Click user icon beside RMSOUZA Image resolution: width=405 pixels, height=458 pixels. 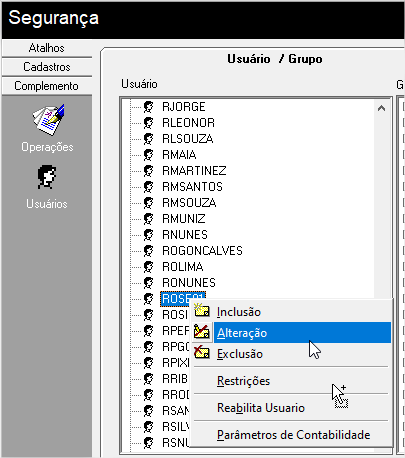coord(148,203)
